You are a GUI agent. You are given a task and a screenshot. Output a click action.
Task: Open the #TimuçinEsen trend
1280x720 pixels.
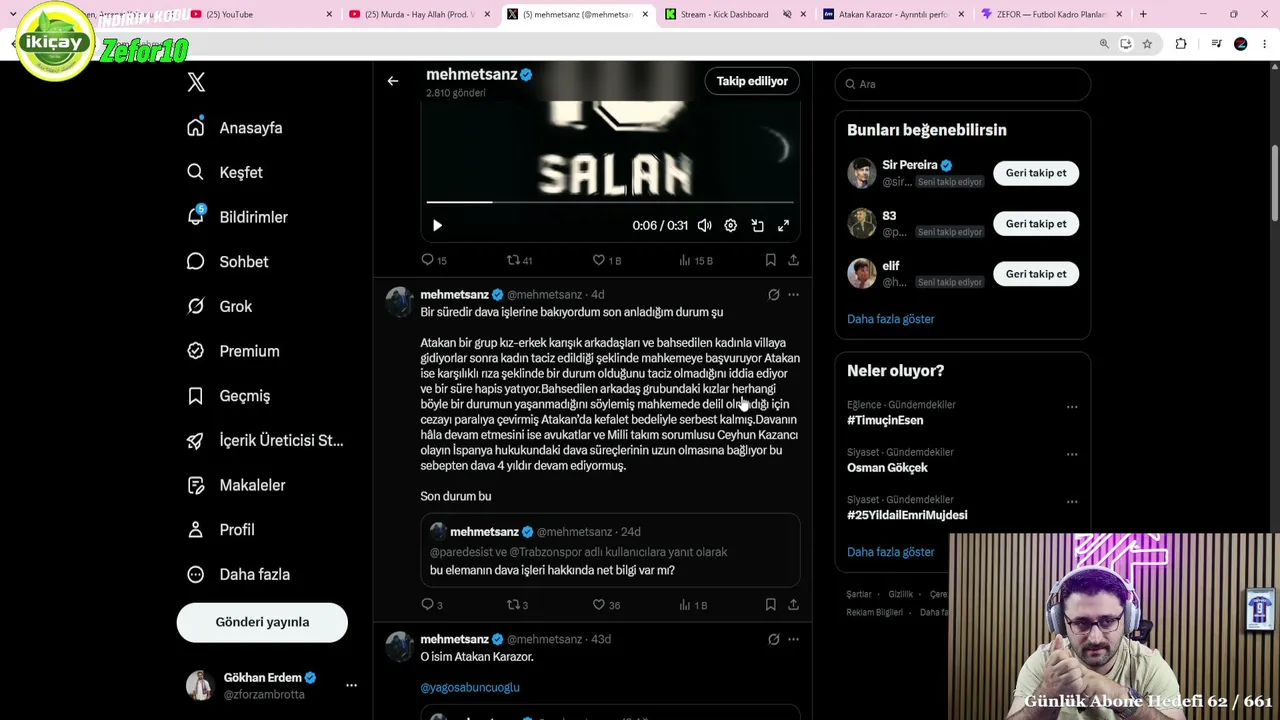(x=885, y=421)
